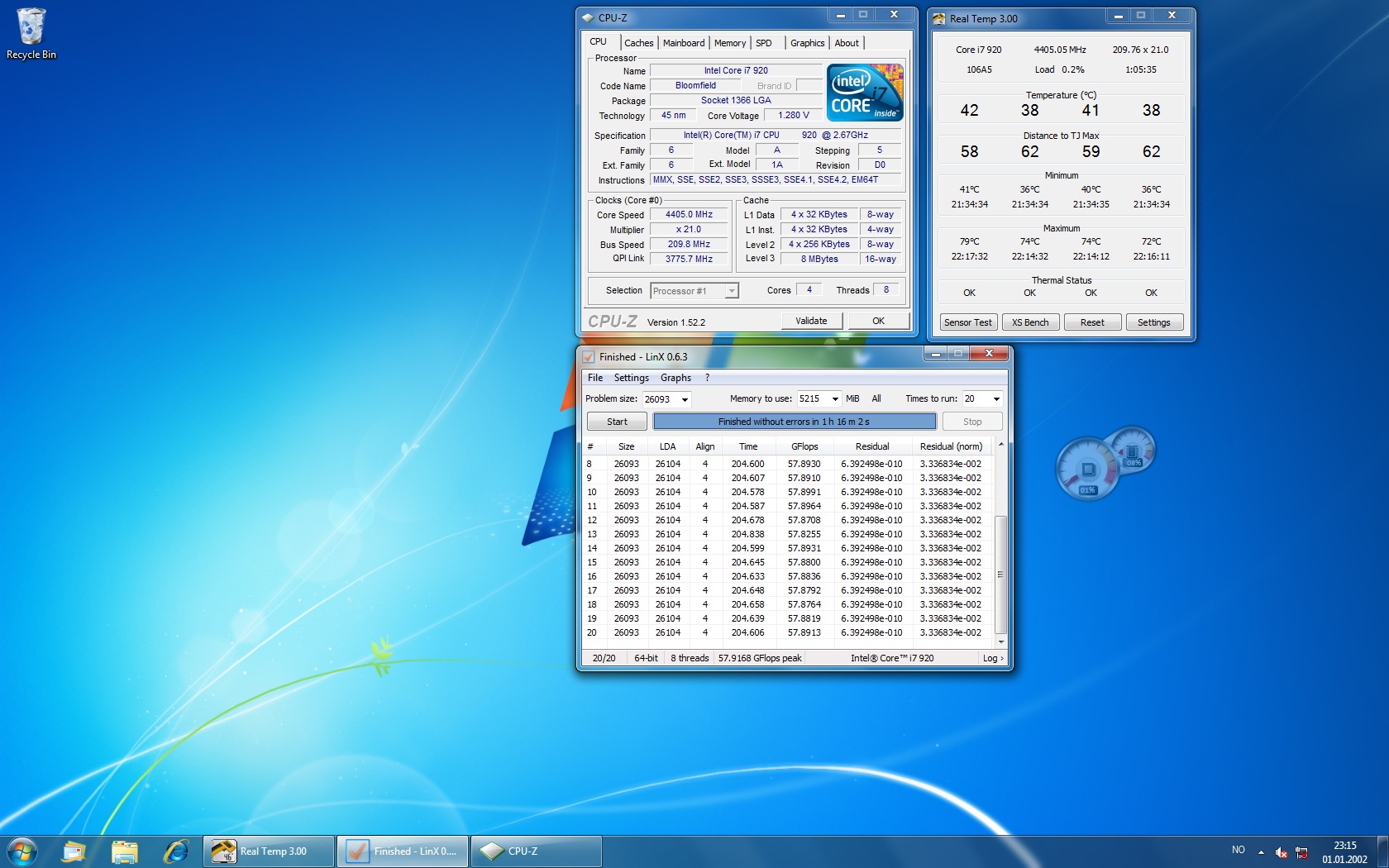The image size is (1389, 868).
Task: Select result row 20 in LinX
Action: [788, 632]
